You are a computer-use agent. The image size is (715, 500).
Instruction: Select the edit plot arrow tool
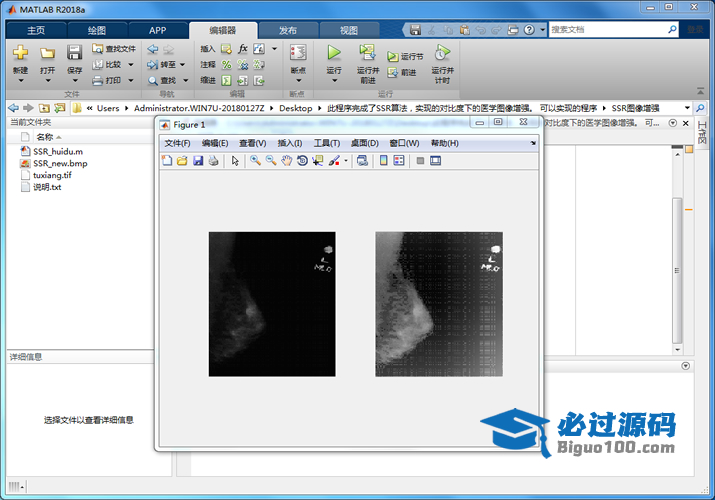pos(235,160)
